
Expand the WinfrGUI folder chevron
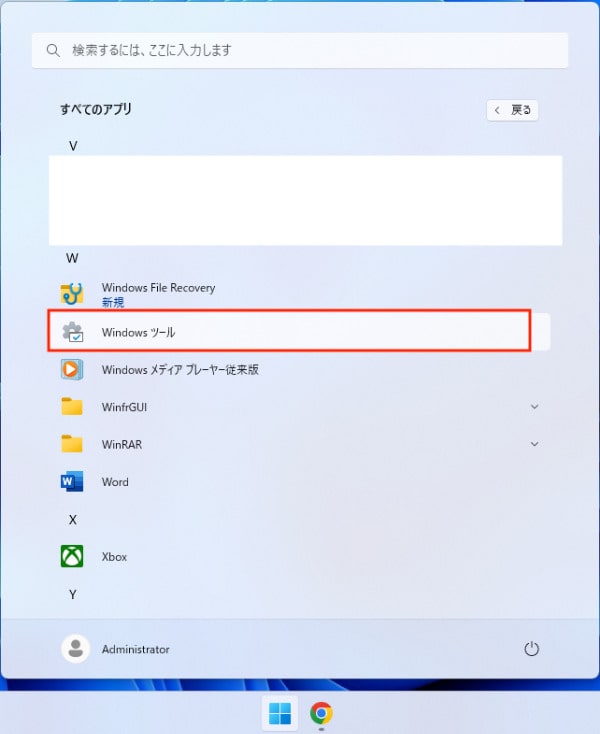pos(534,407)
